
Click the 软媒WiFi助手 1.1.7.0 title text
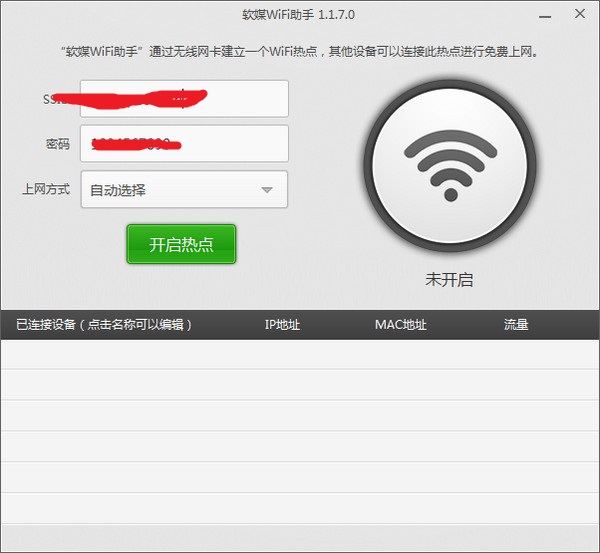click(298, 15)
